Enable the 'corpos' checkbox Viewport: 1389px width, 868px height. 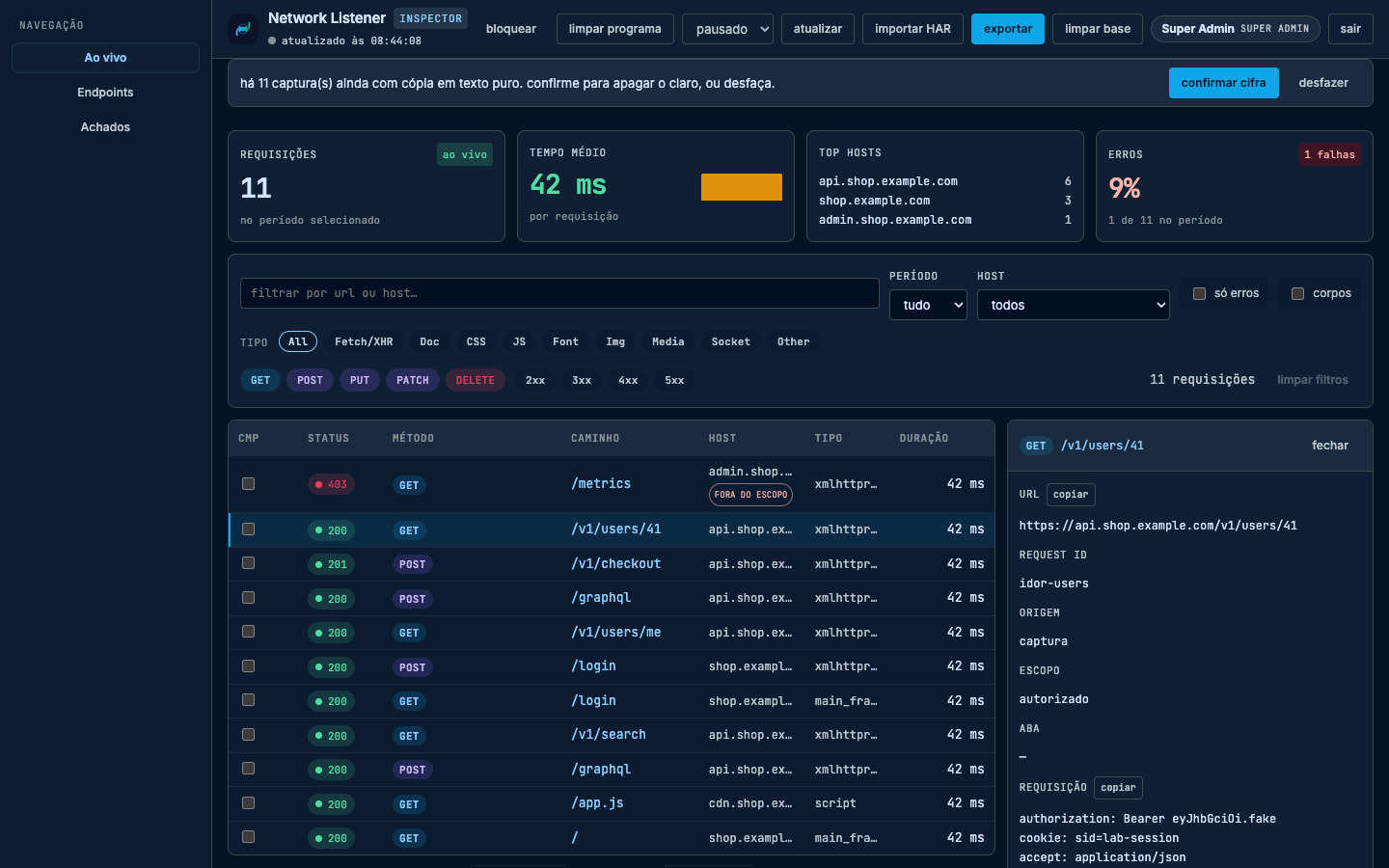[1297, 293]
